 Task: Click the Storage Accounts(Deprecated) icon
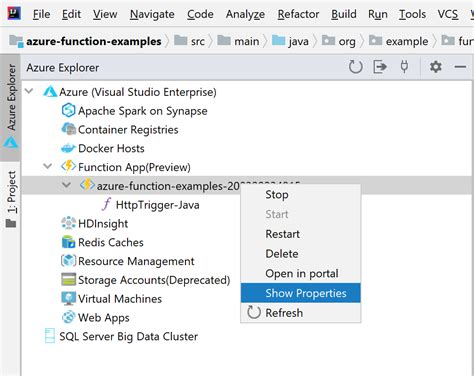68,280
